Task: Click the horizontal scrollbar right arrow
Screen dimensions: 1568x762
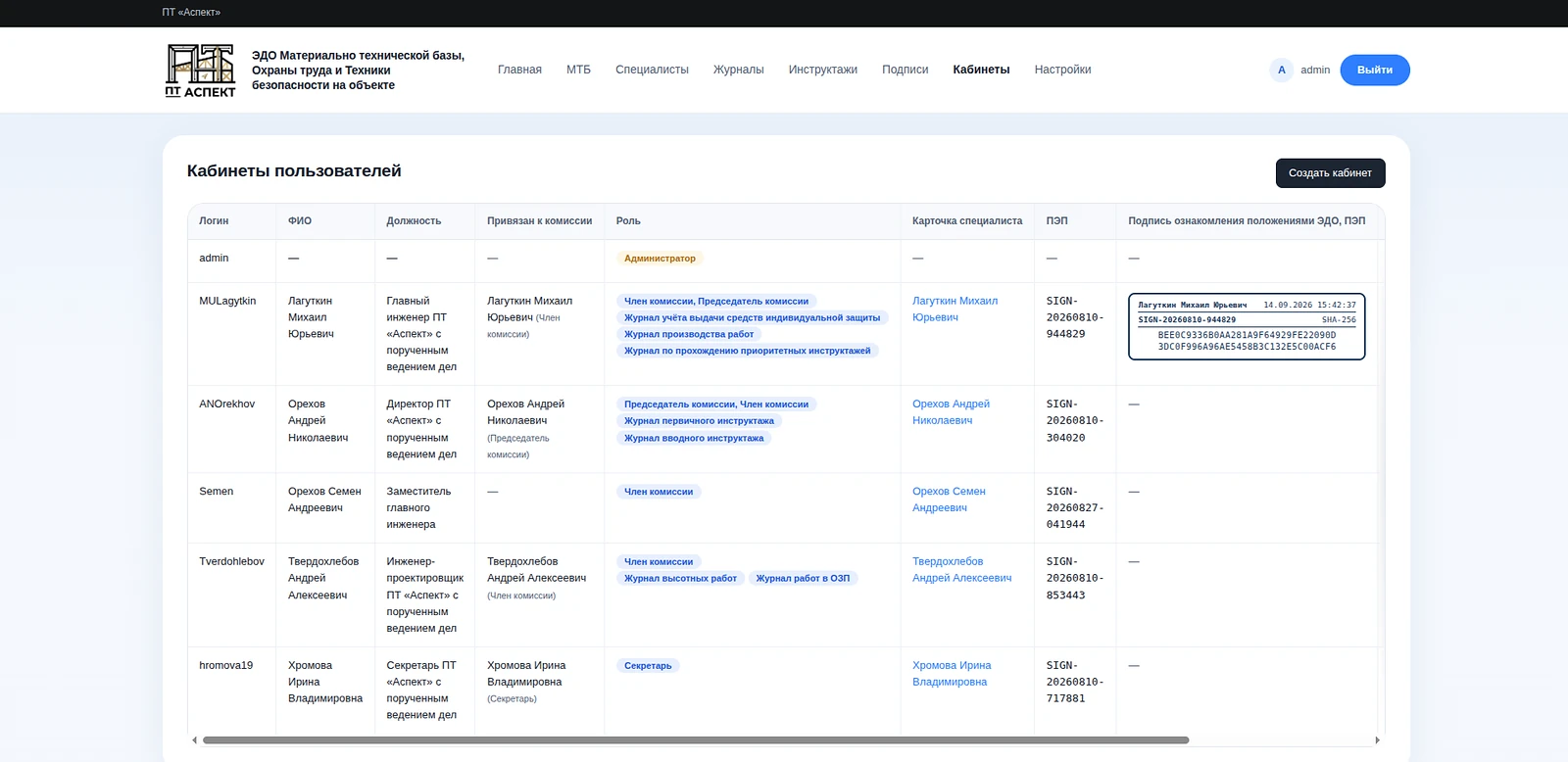Action: 1377,740
